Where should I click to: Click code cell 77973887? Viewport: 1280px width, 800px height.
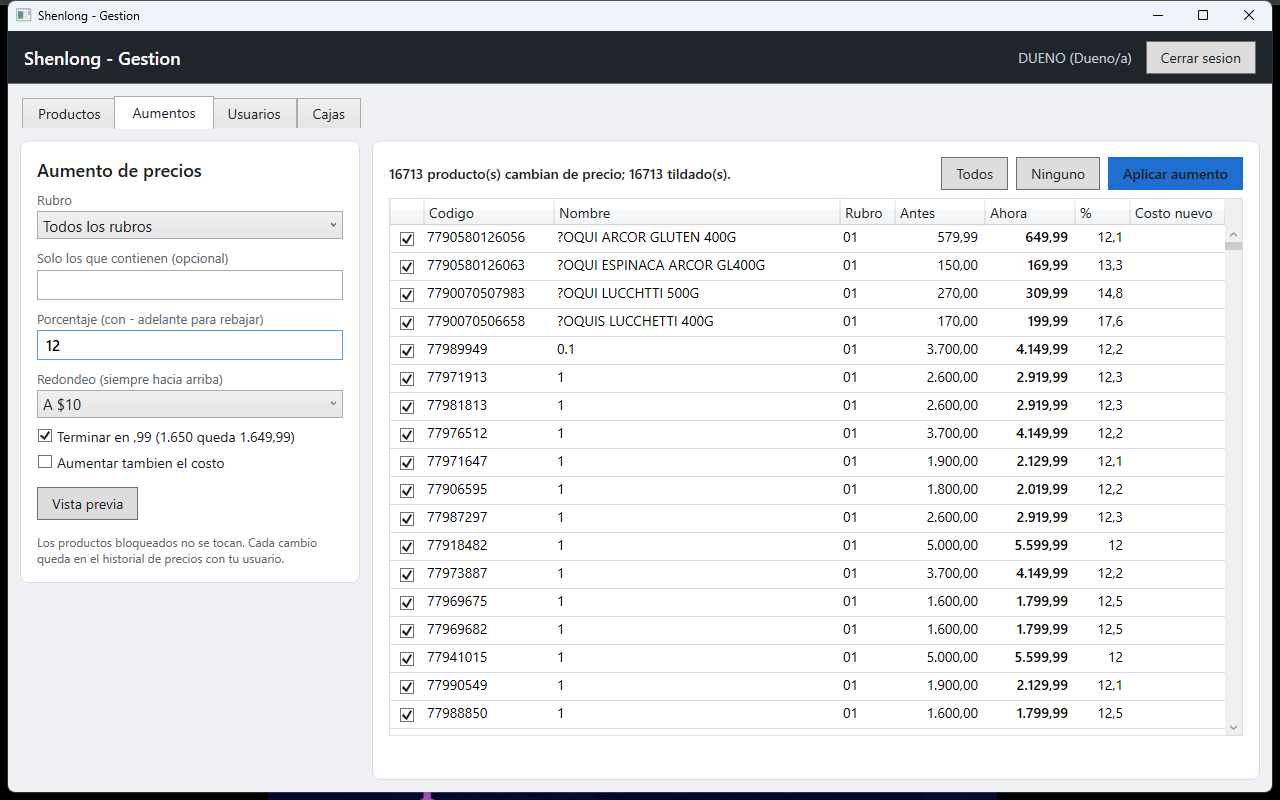tap(457, 573)
